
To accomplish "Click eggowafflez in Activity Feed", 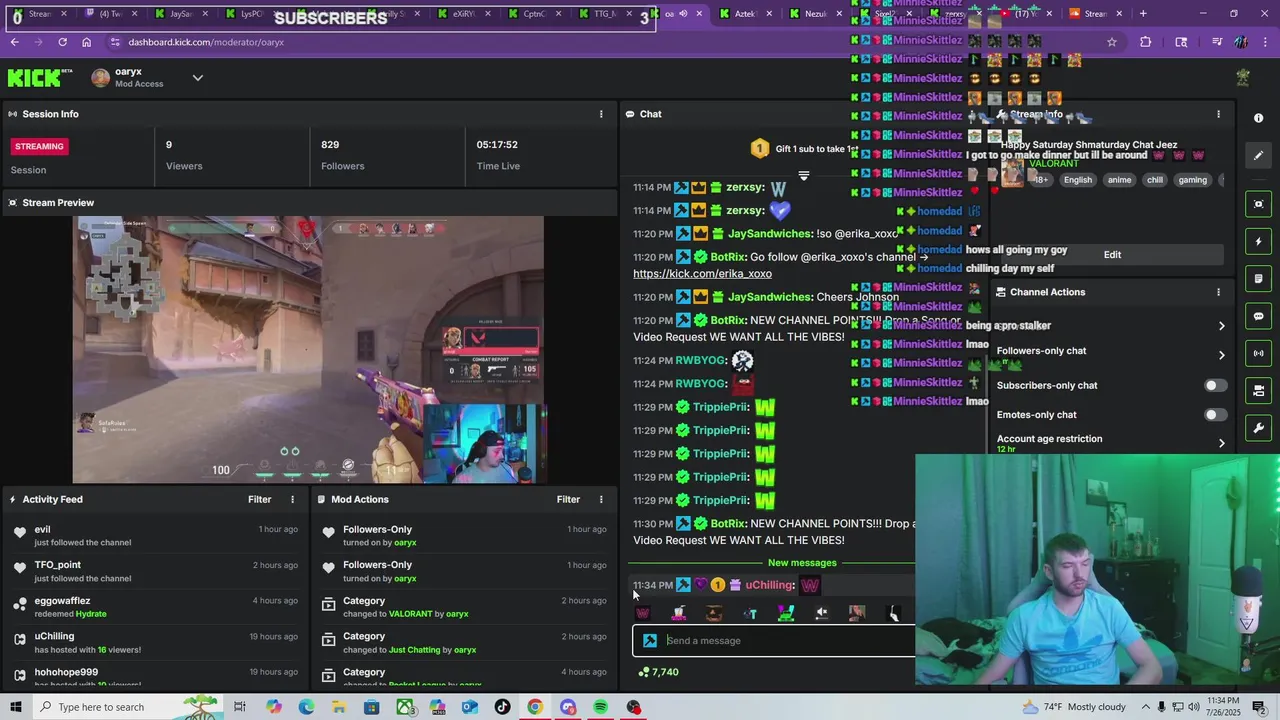I will point(62,601).
